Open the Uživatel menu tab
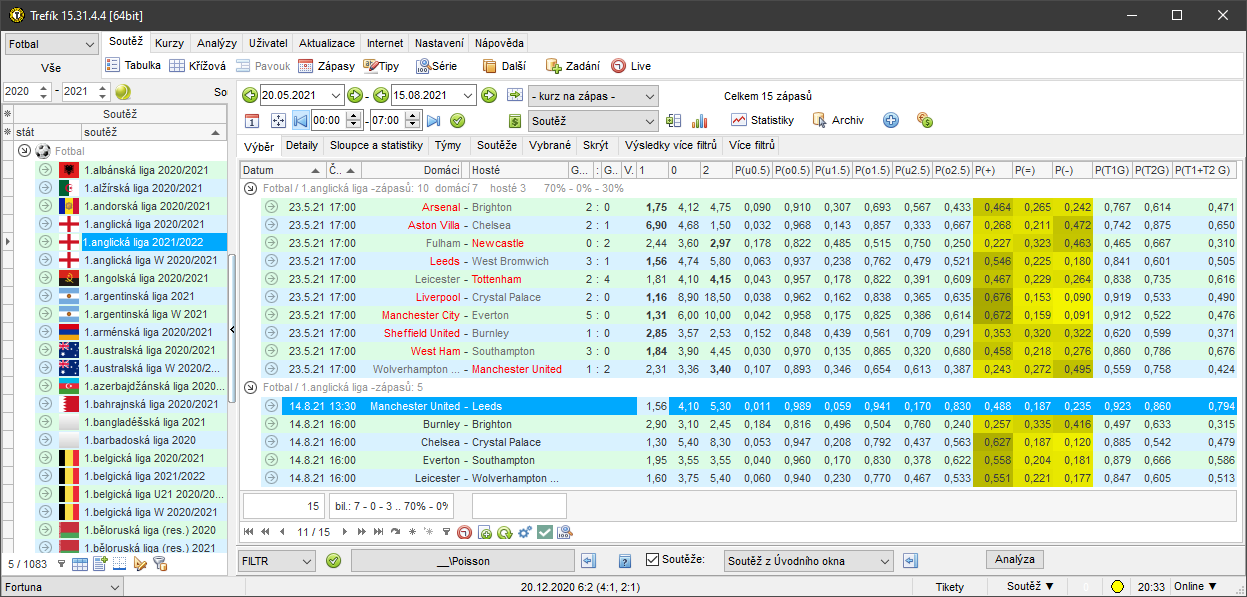The width and height of the screenshot is (1247, 597). click(268, 43)
